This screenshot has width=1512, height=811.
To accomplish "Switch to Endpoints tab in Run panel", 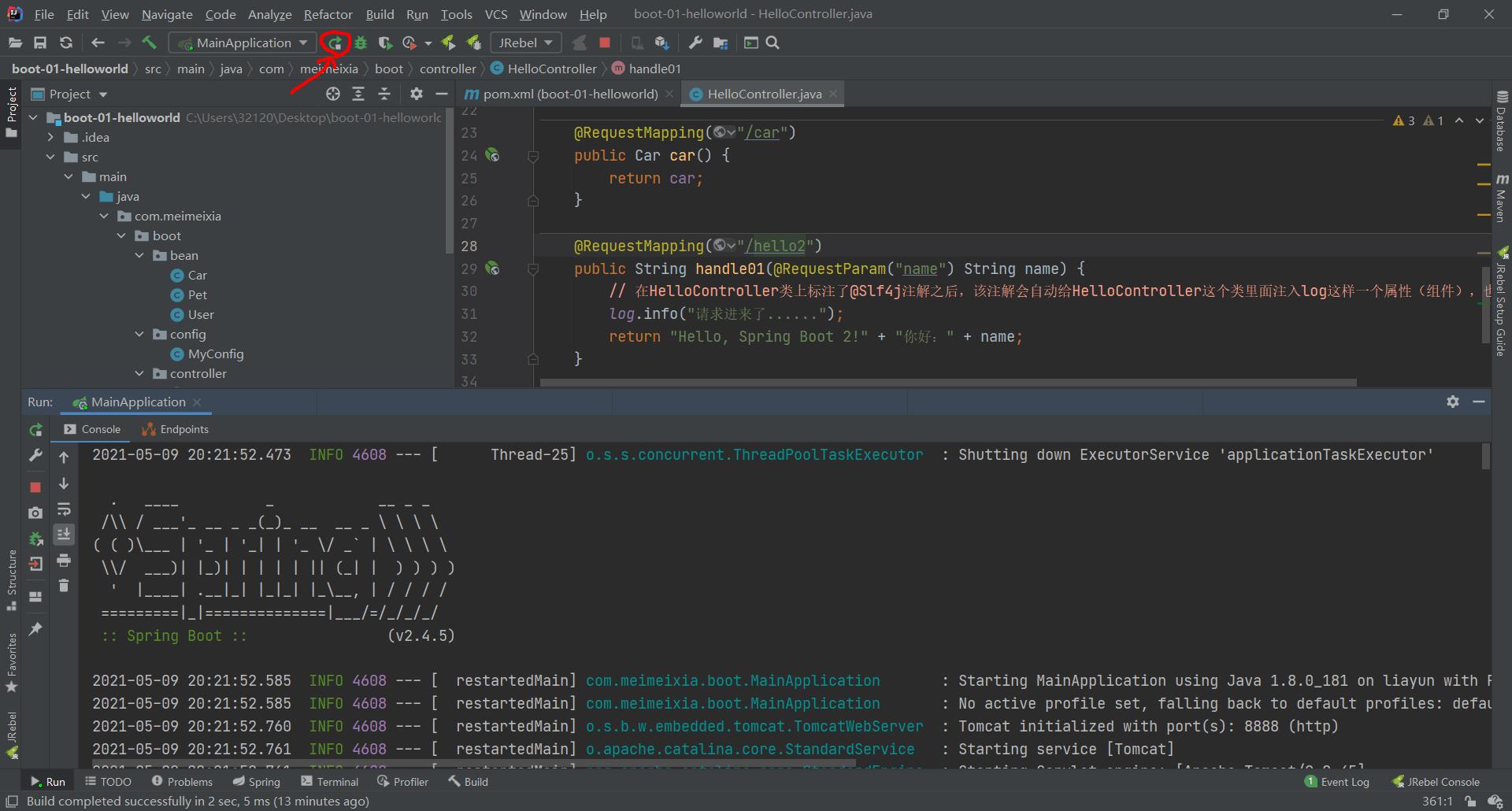I will point(176,430).
